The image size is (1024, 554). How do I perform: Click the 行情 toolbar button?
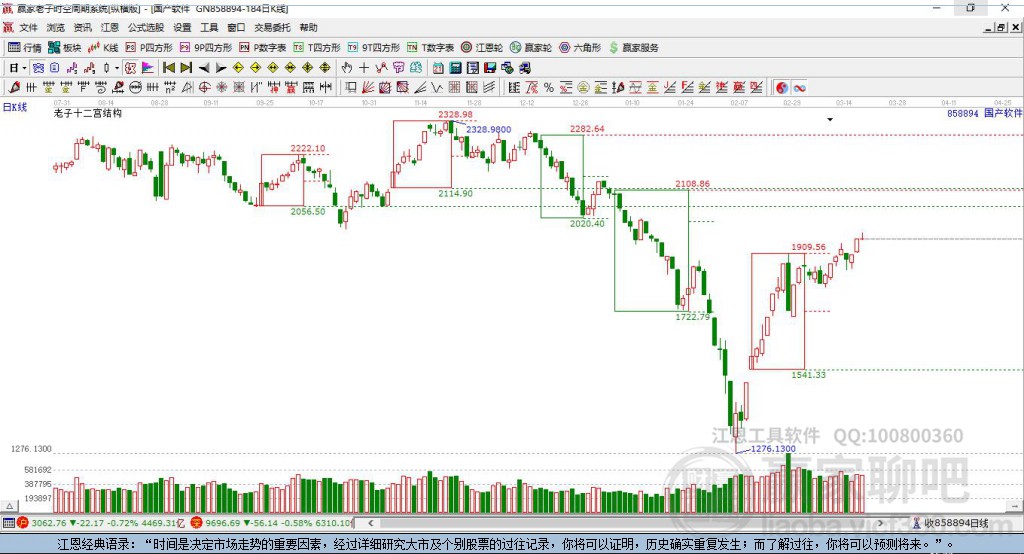pyautogui.click(x=25, y=48)
